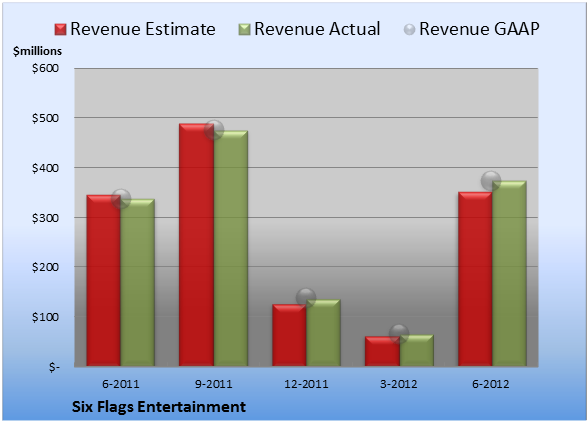Click the '$500' axis value
Image resolution: width=588 pixels, height=422 pixels.
pyautogui.click(x=45, y=118)
